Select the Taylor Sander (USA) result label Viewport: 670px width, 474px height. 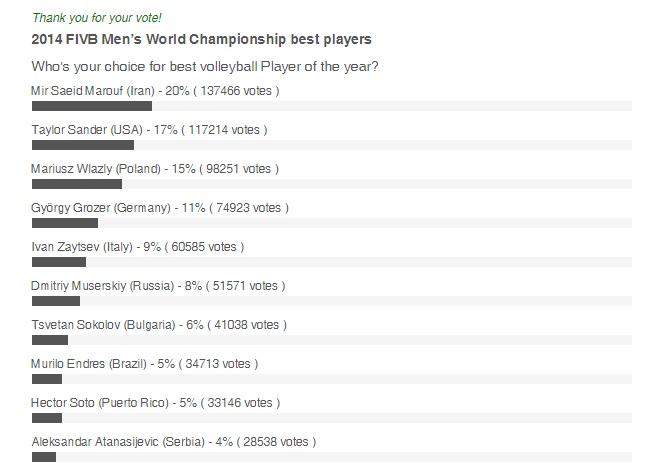tap(149, 130)
